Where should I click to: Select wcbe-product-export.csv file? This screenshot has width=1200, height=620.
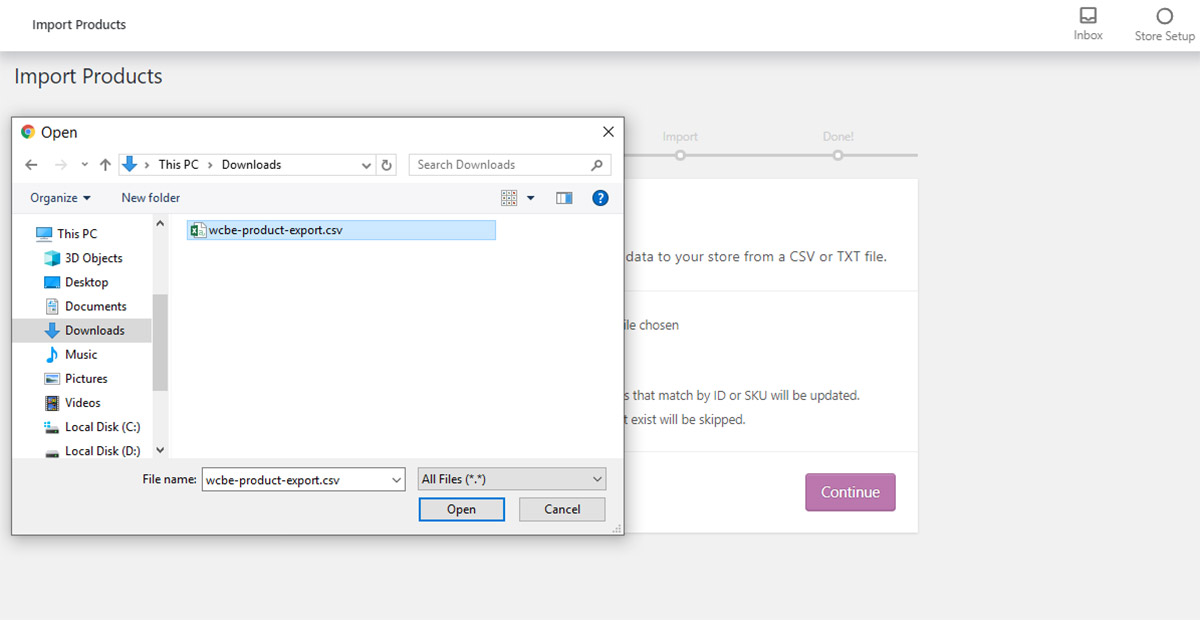[x=275, y=230]
